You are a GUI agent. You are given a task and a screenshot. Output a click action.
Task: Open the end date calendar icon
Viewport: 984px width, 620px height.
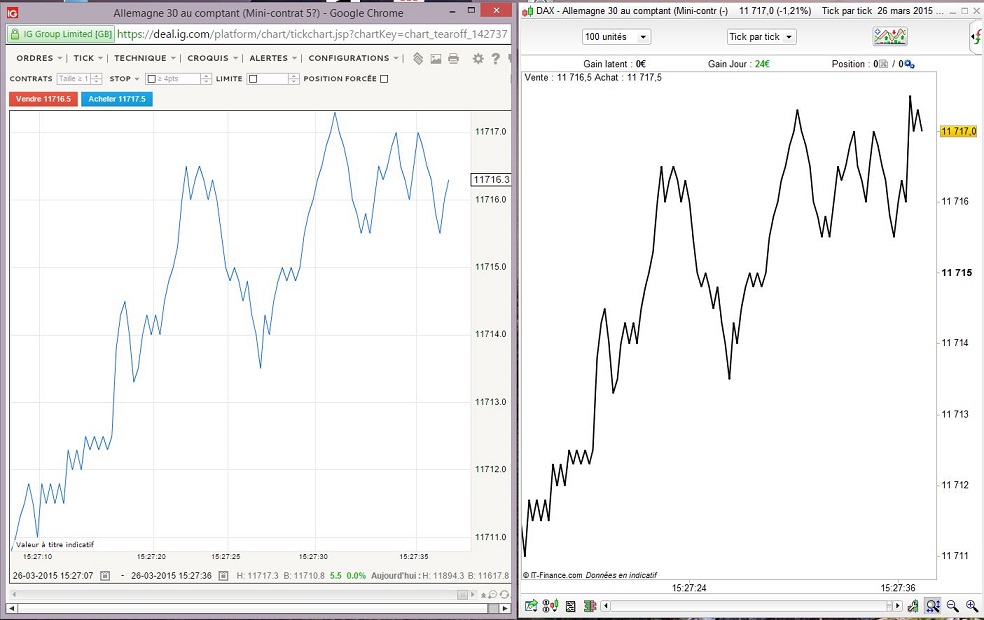pos(223,575)
